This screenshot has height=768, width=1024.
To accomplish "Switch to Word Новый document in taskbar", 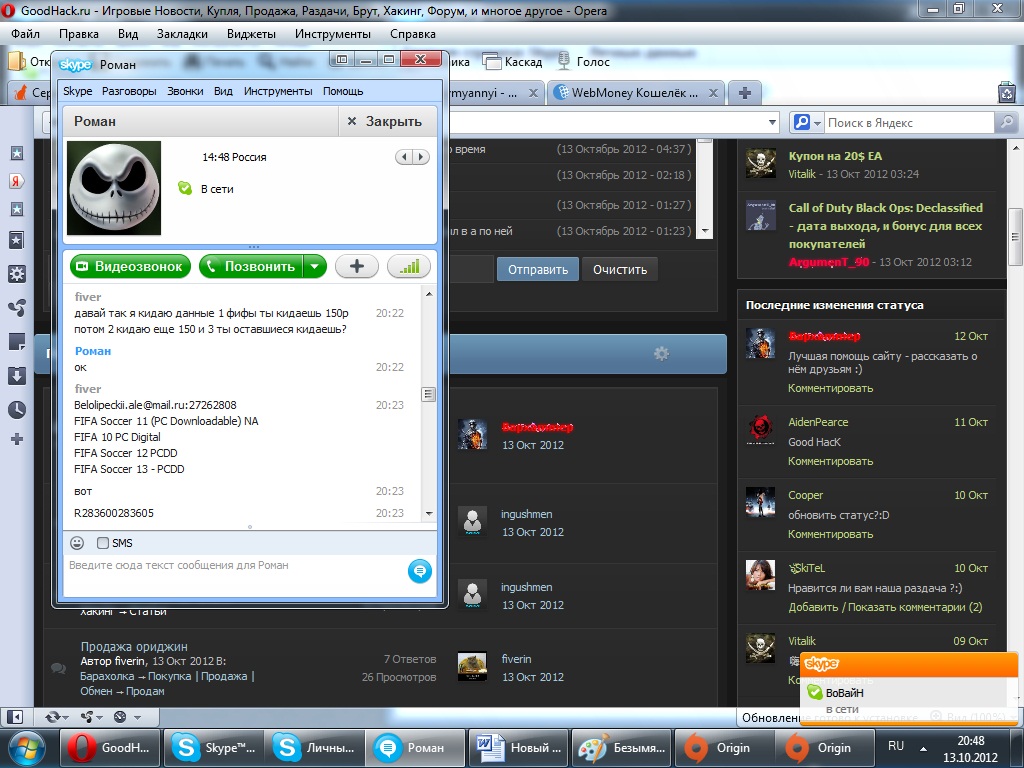I will coord(519,748).
